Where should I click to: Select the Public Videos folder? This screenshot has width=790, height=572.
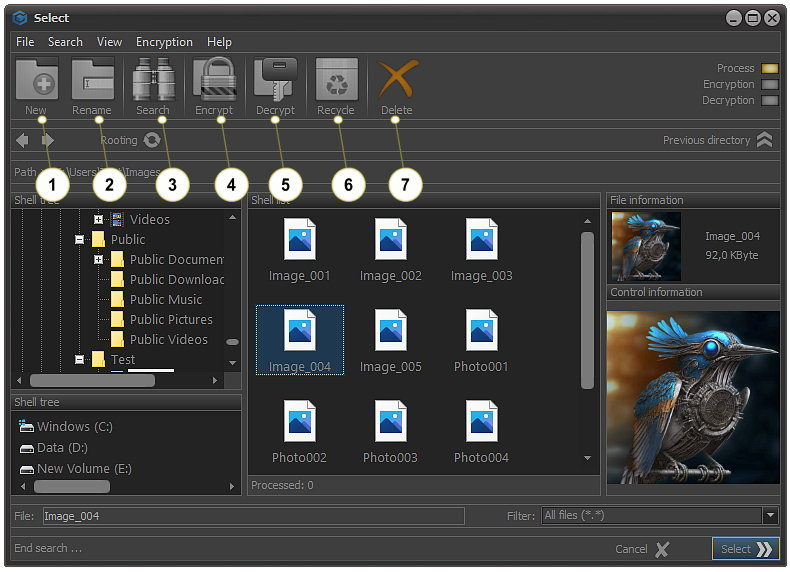(x=159, y=340)
